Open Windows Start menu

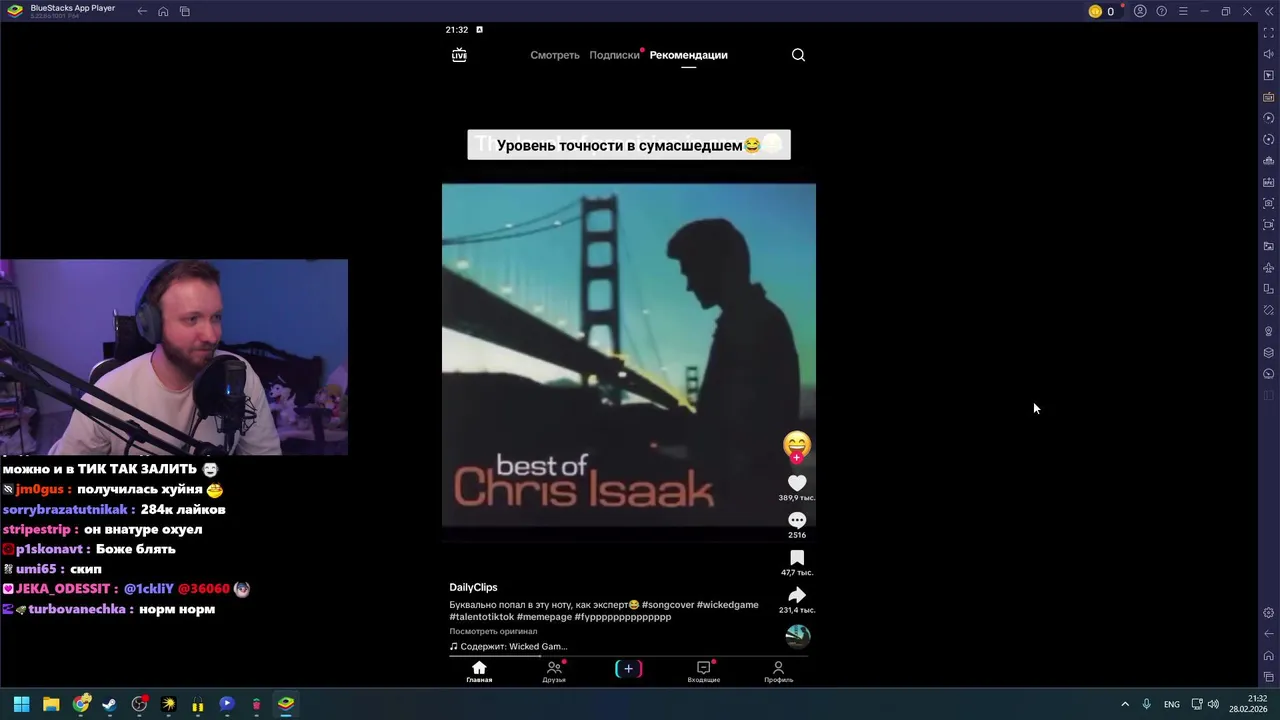pos(21,704)
